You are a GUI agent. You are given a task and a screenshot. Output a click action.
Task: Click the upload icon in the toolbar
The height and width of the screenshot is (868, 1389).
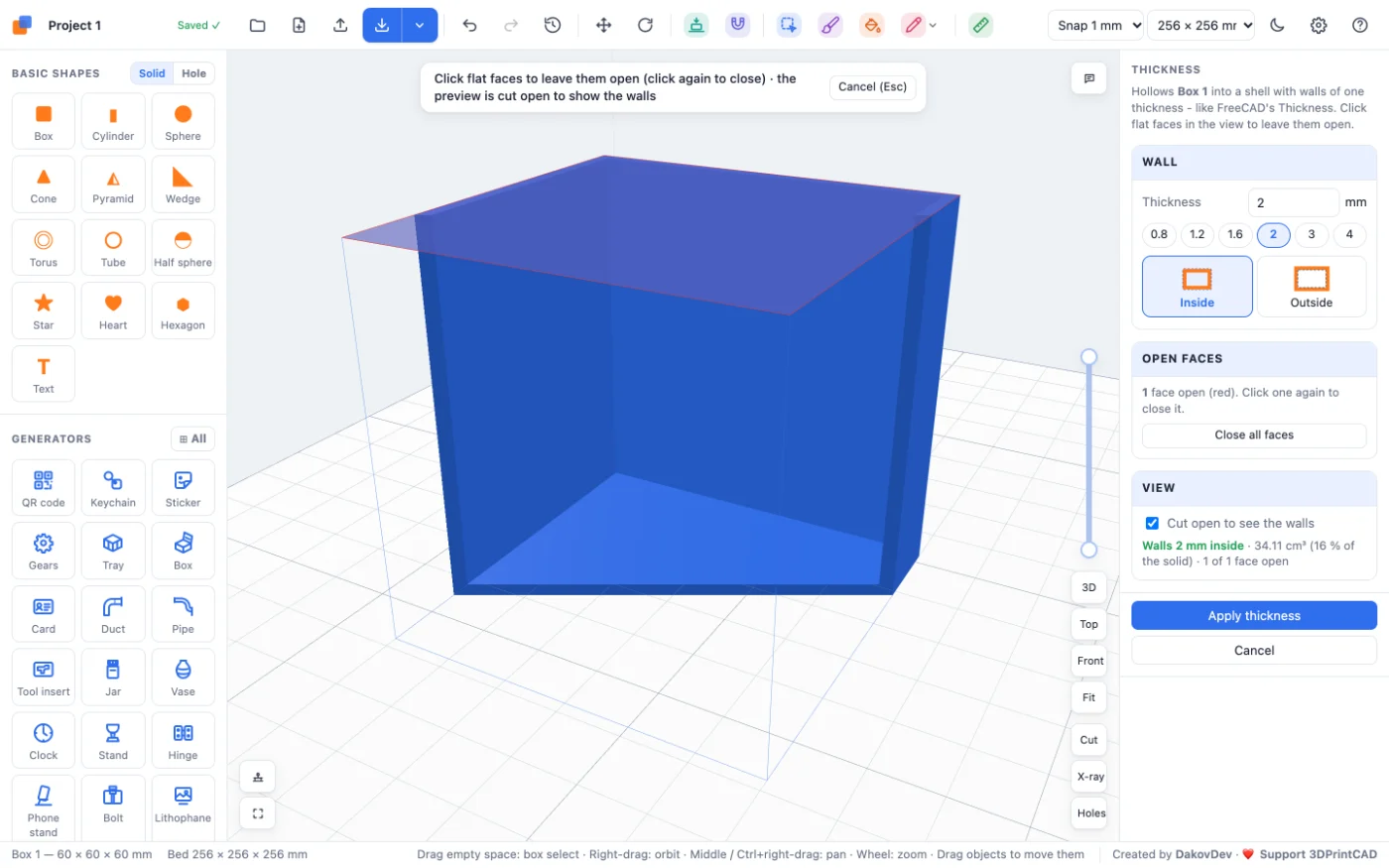pos(340,25)
